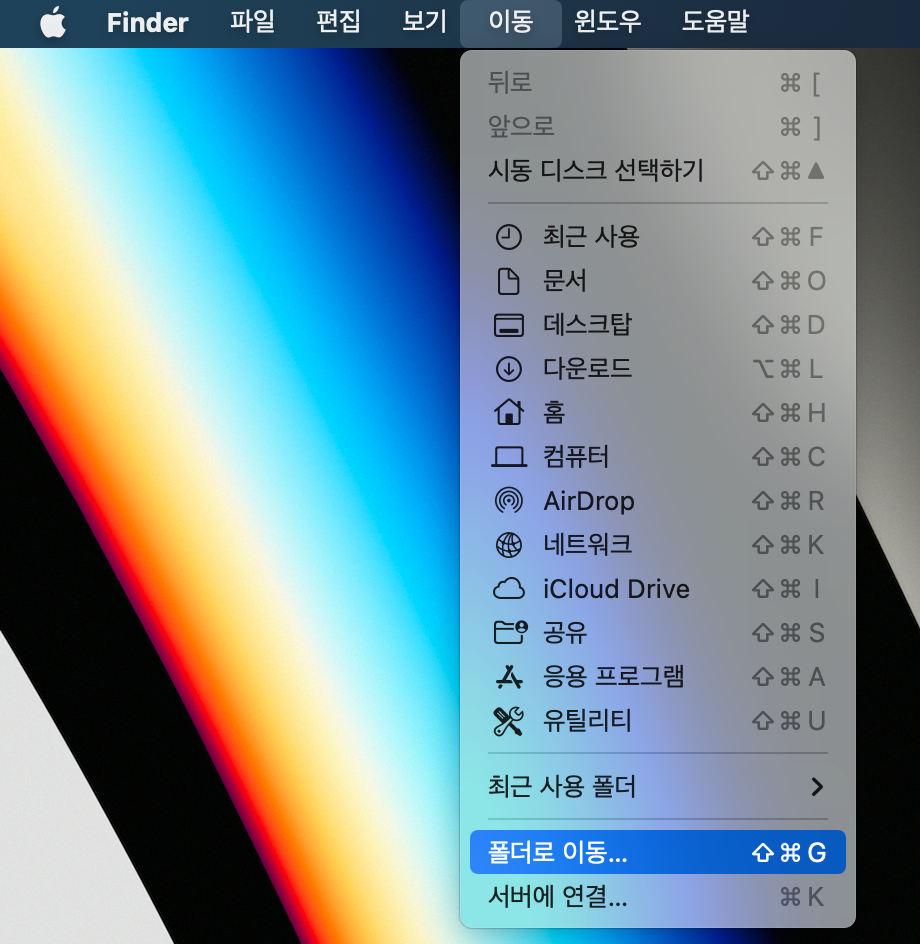Screen dimensions: 920x944
Task: Close the open 이동 menu
Action: [511, 23]
